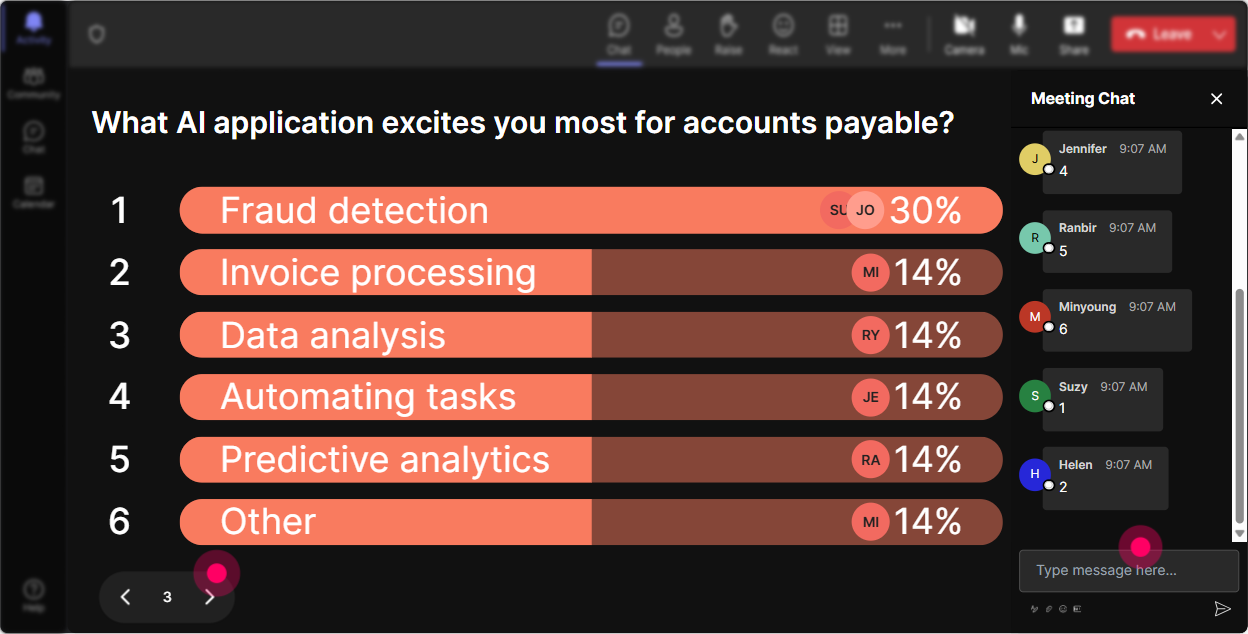Click Jennifer's chat avatar

click(x=1035, y=159)
